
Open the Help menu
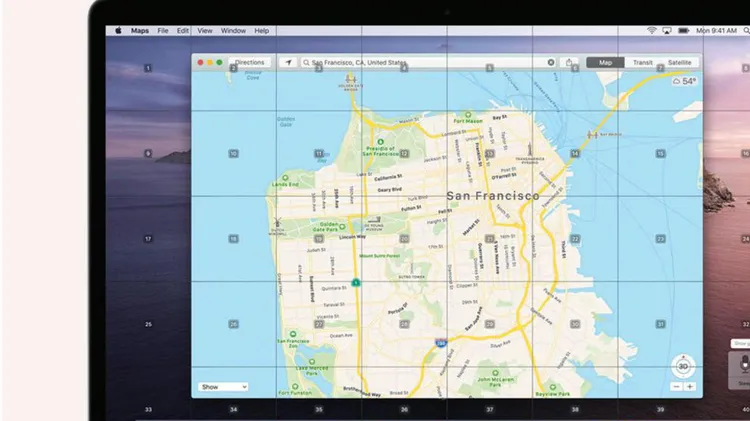[261, 31]
